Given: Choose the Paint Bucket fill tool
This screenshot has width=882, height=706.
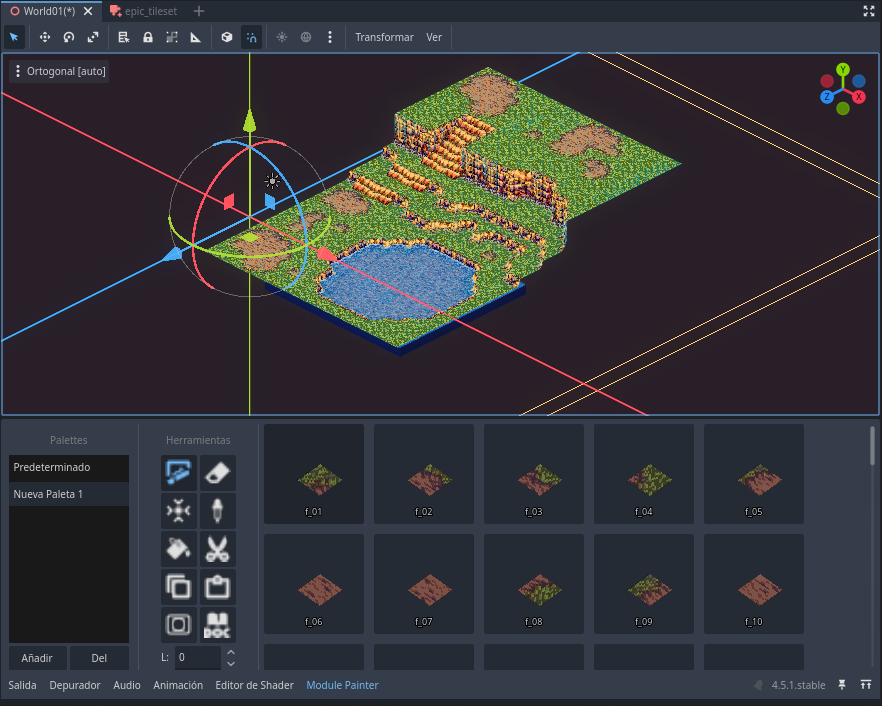Looking at the screenshot, I should (x=179, y=548).
